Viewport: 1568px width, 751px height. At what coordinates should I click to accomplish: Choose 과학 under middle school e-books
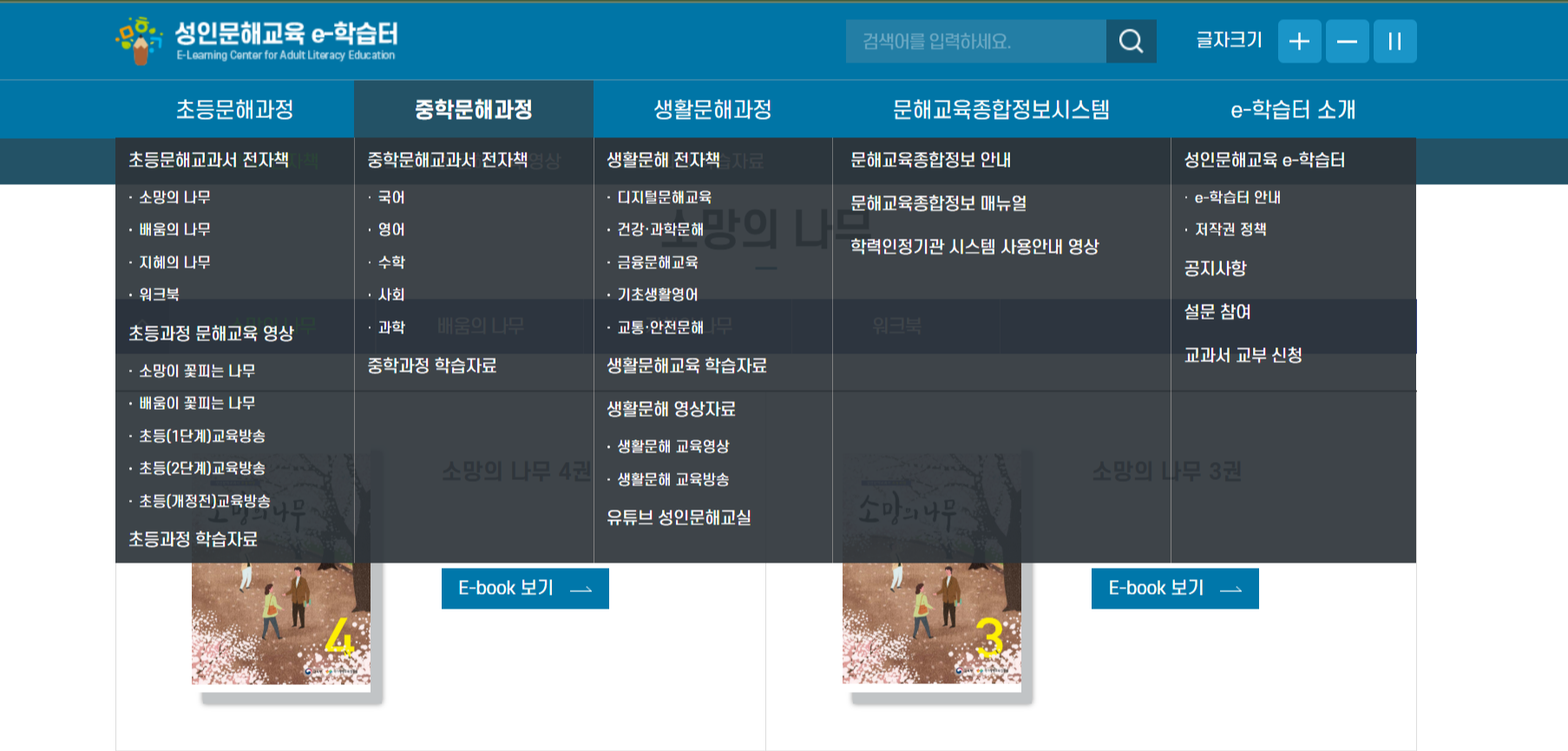pyautogui.click(x=391, y=327)
